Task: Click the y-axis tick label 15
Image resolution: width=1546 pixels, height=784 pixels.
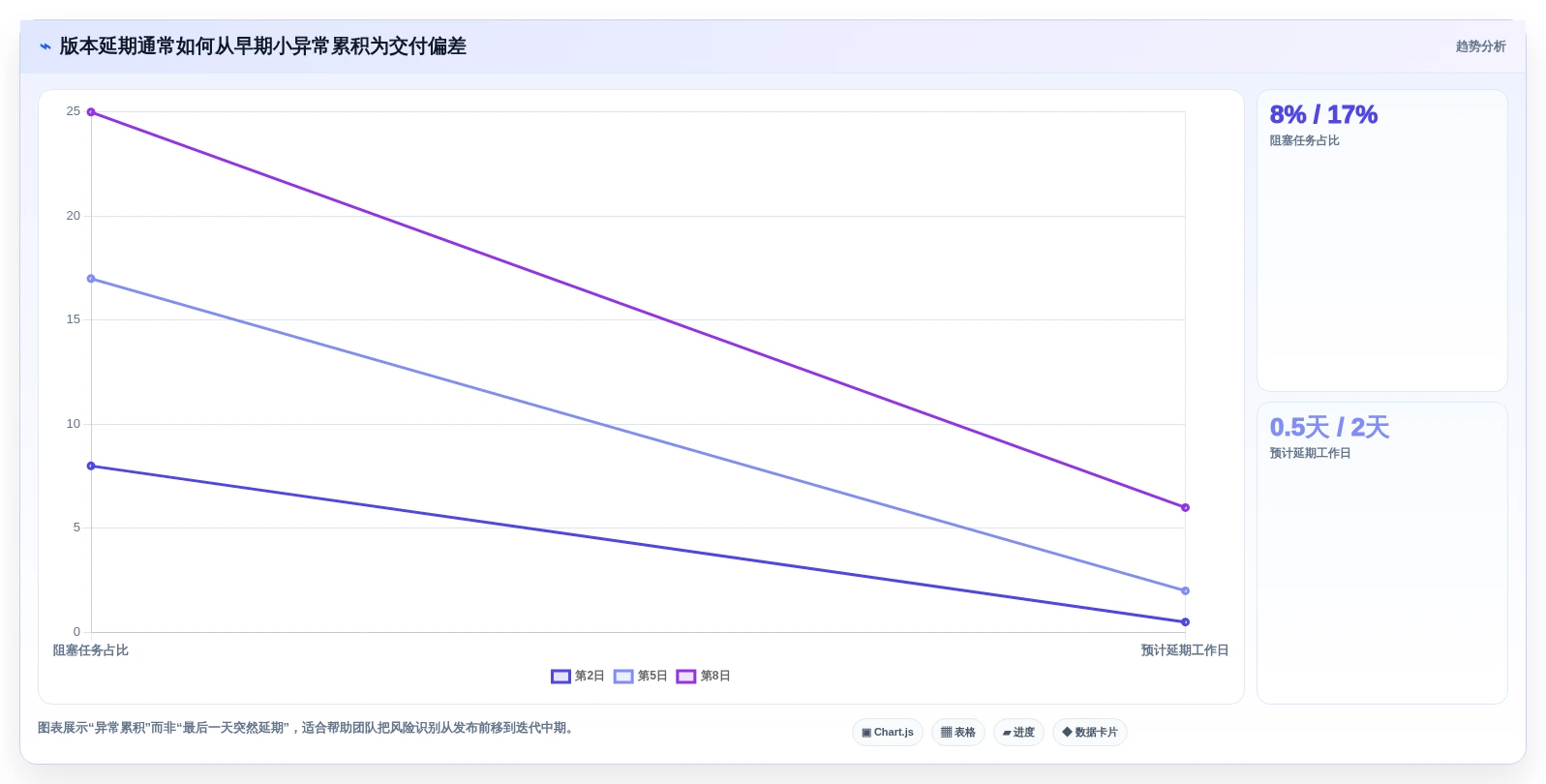Action: [x=74, y=319]
